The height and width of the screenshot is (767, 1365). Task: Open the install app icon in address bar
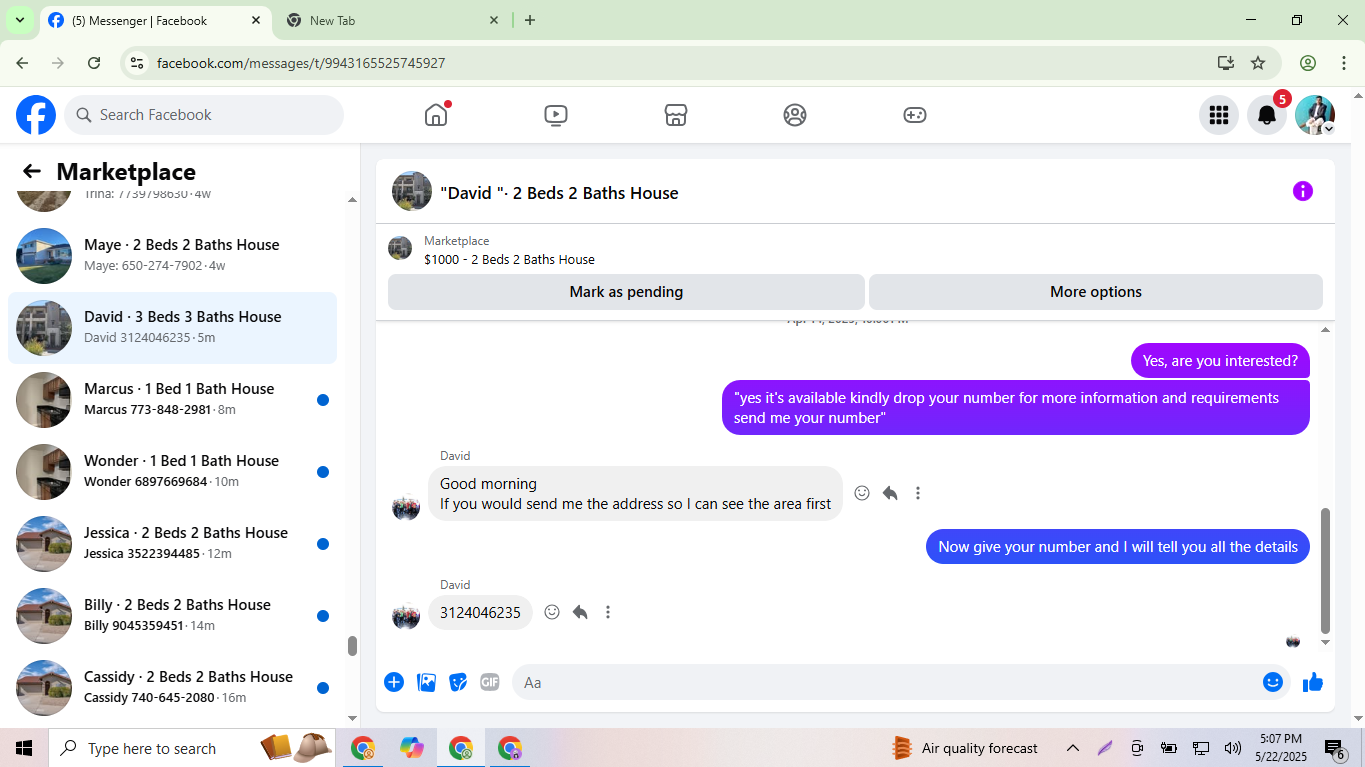[1226, 63]
